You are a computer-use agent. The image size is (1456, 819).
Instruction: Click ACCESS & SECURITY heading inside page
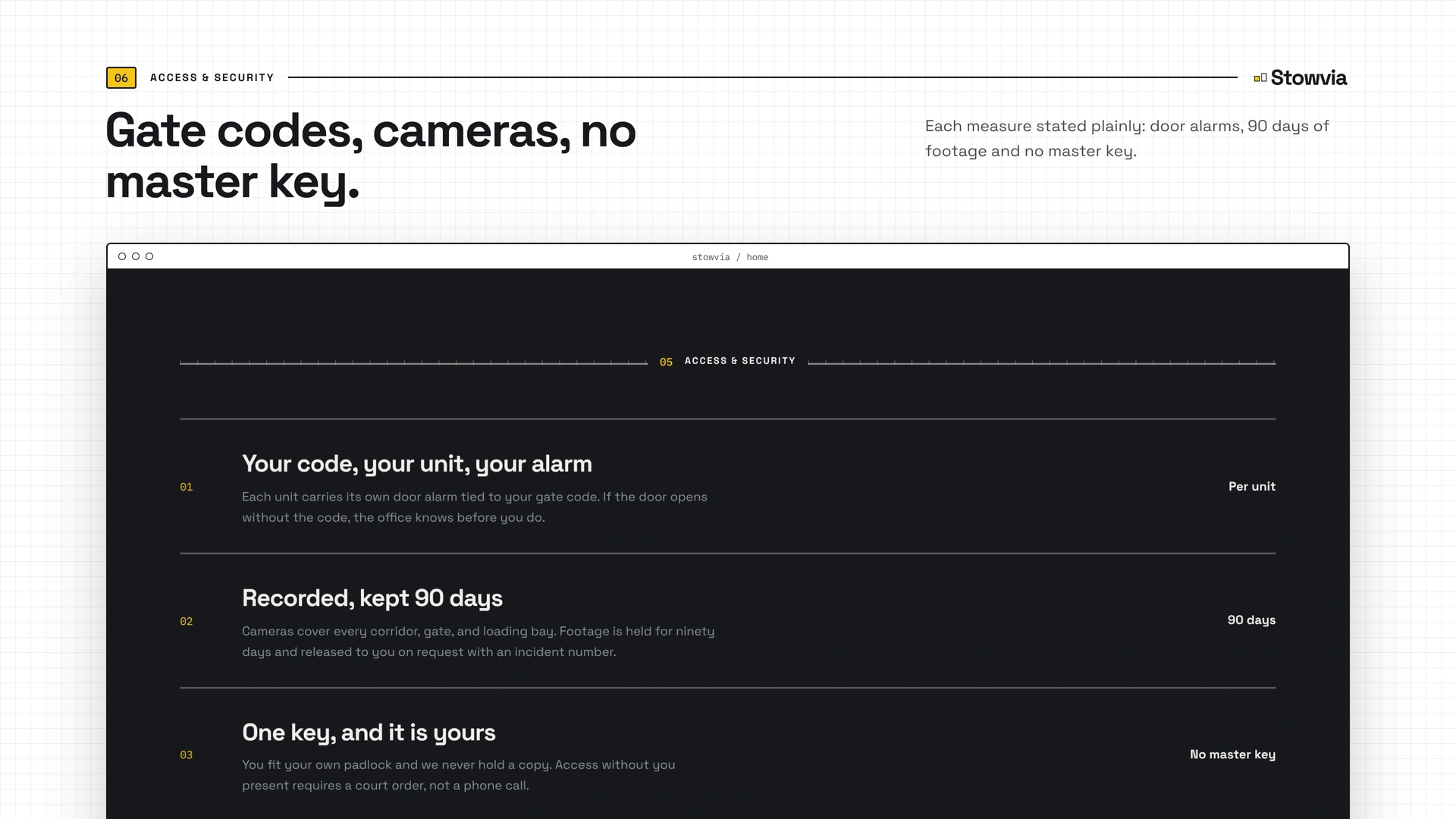(740, 361)
